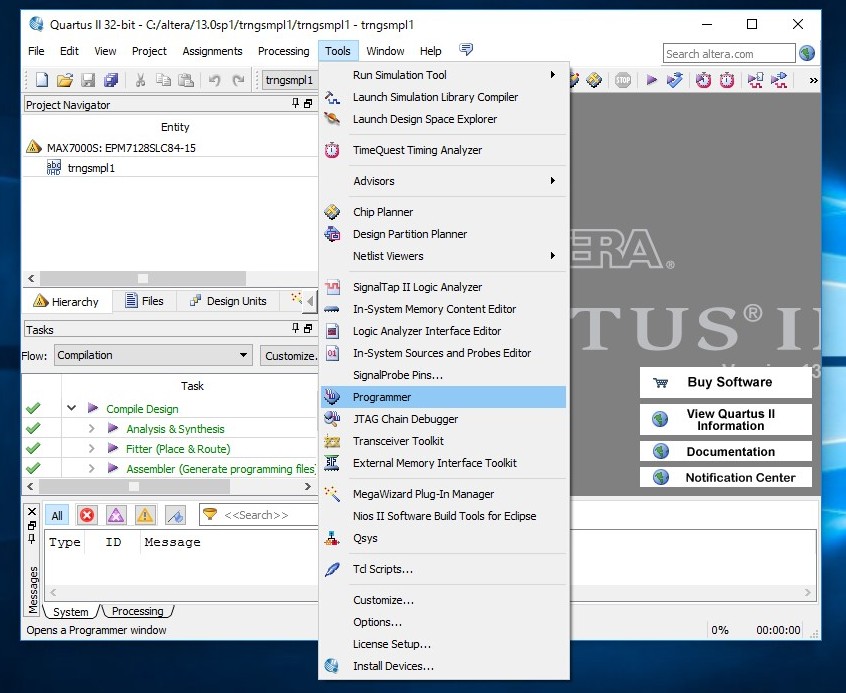This screenshot has height=693, width=846.
Task: Click the Redo arrow in the toolbar
Action: click(238, 80)
